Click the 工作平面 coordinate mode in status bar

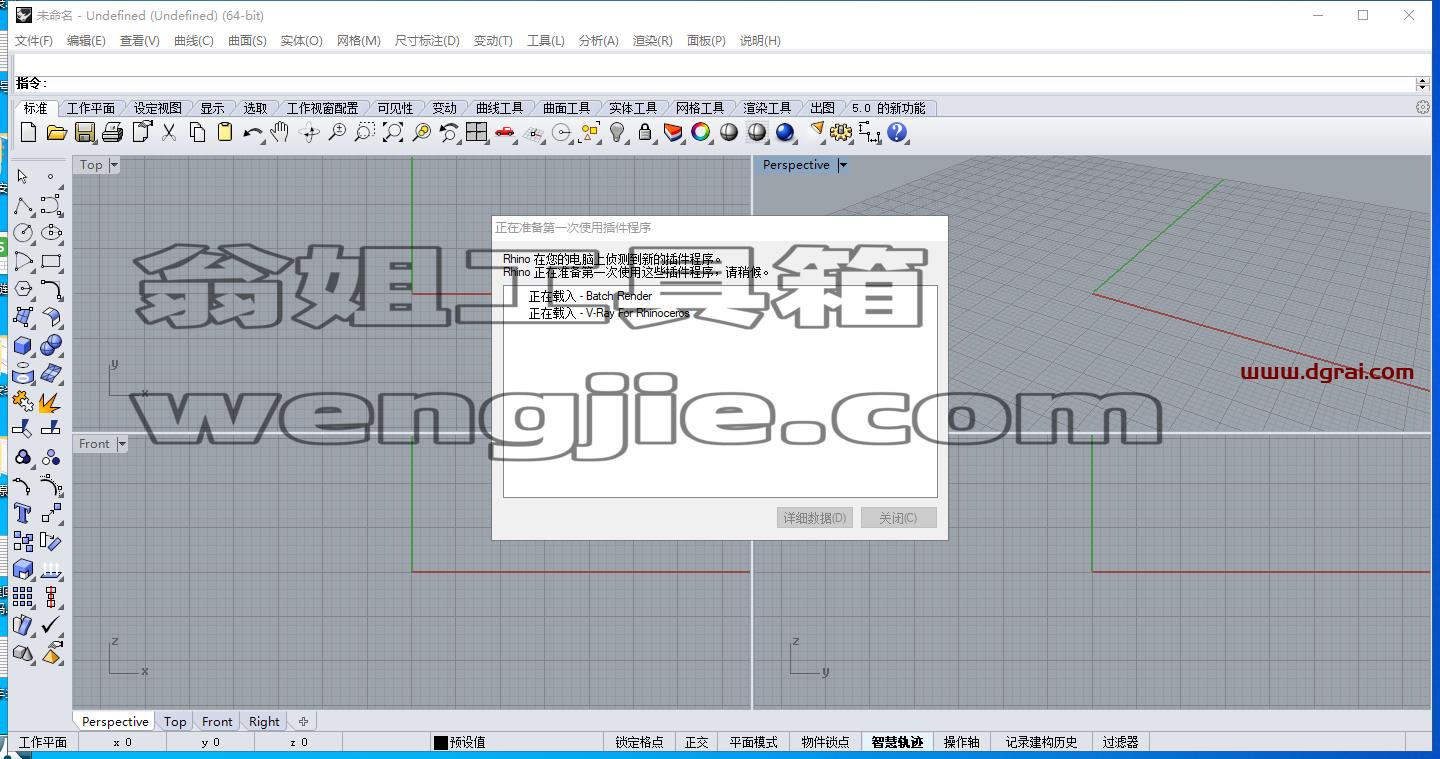tap(43, 742)
